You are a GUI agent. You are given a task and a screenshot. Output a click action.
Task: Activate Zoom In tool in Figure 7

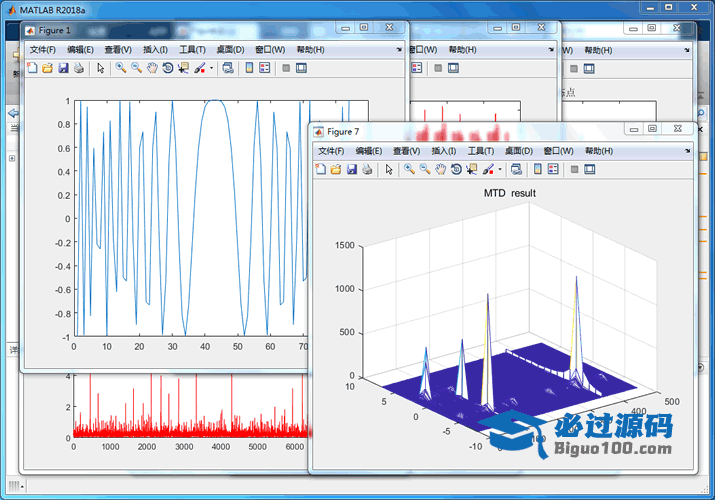409,169
